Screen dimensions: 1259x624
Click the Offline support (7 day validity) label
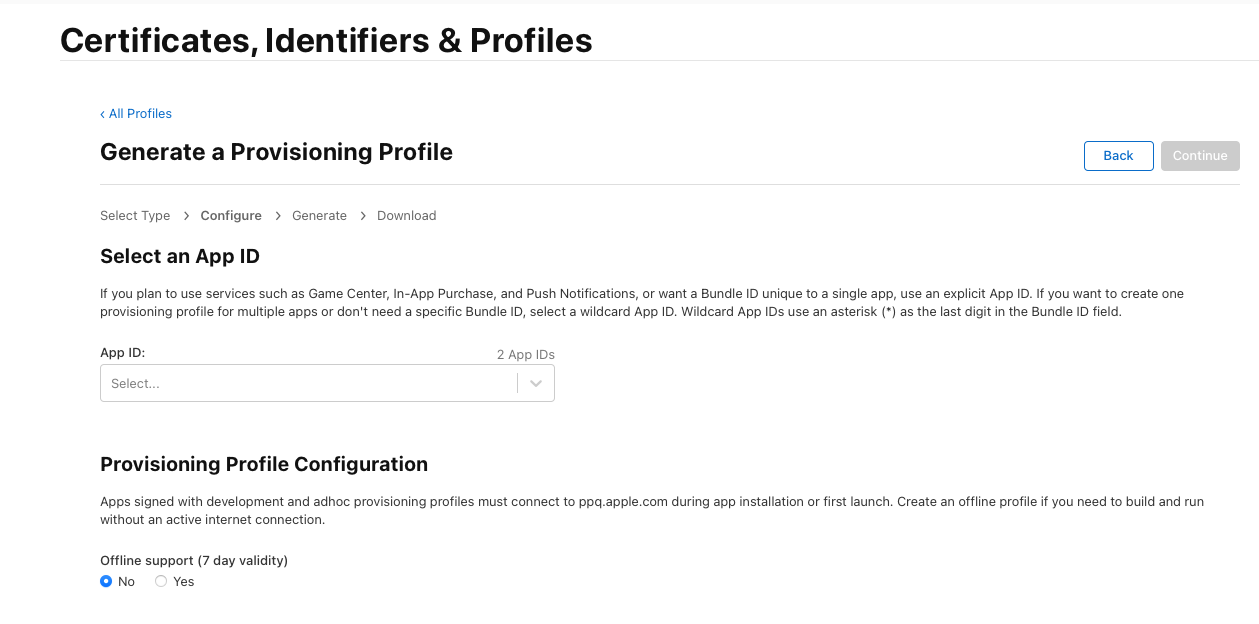coord(194,561)
